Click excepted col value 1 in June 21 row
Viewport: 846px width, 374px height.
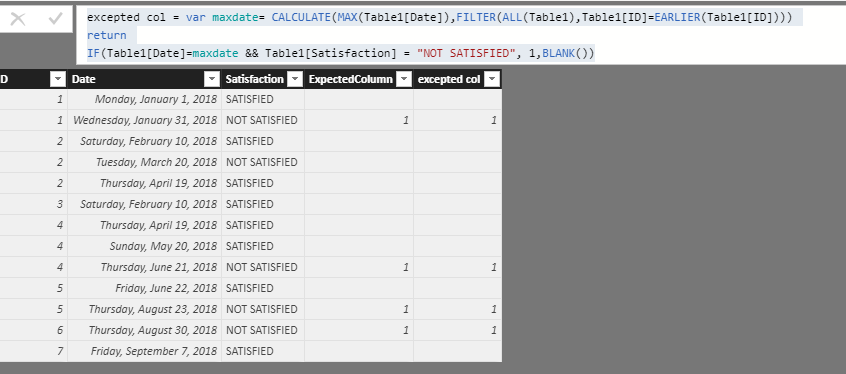tap(494, 268)
